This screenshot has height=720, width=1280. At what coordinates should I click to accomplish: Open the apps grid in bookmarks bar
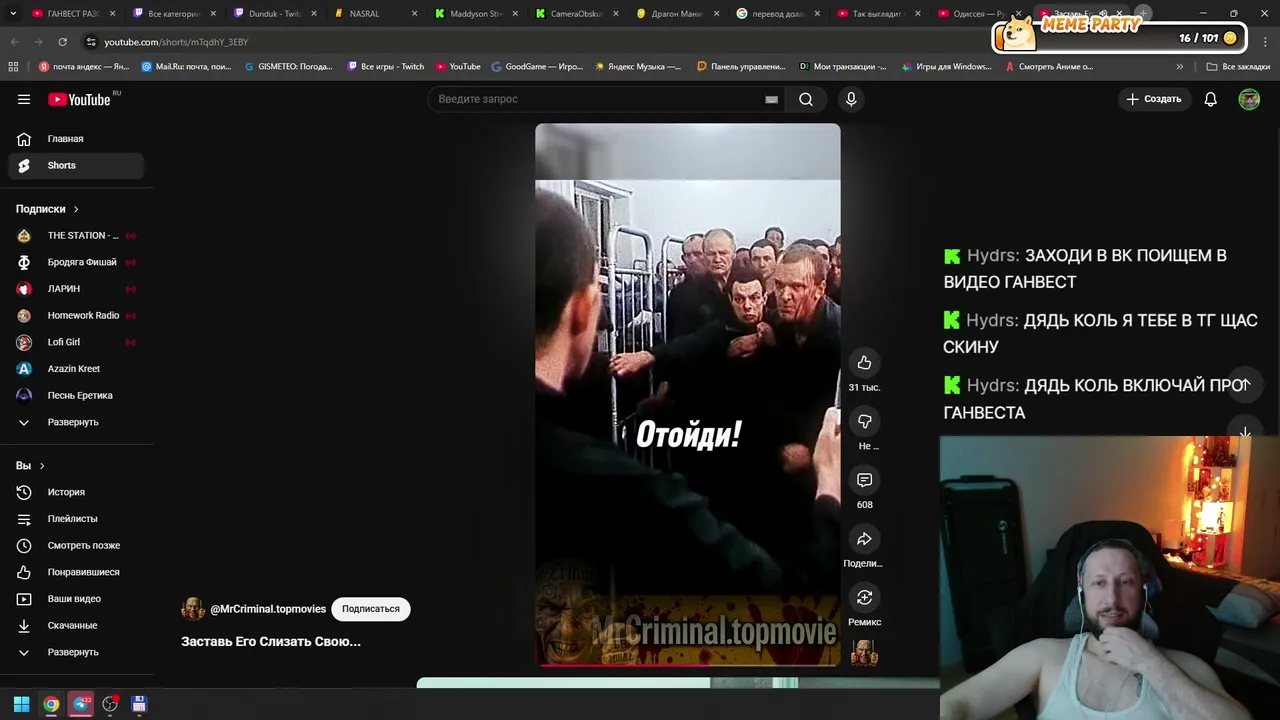coord(13,67)
